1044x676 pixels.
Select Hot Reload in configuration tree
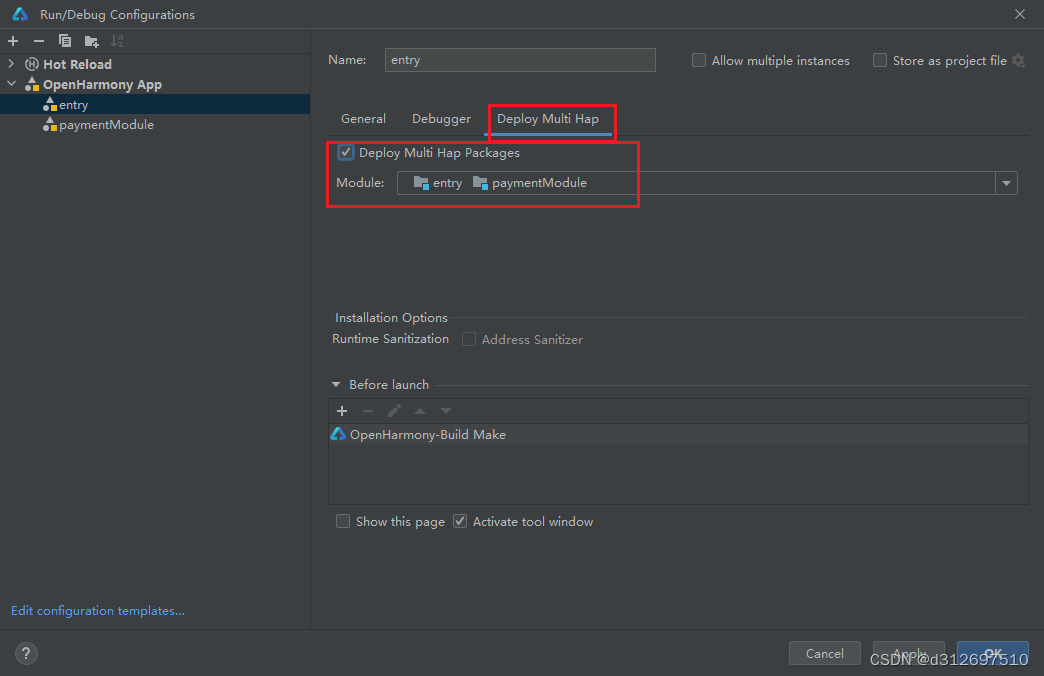tap(77, 65)
